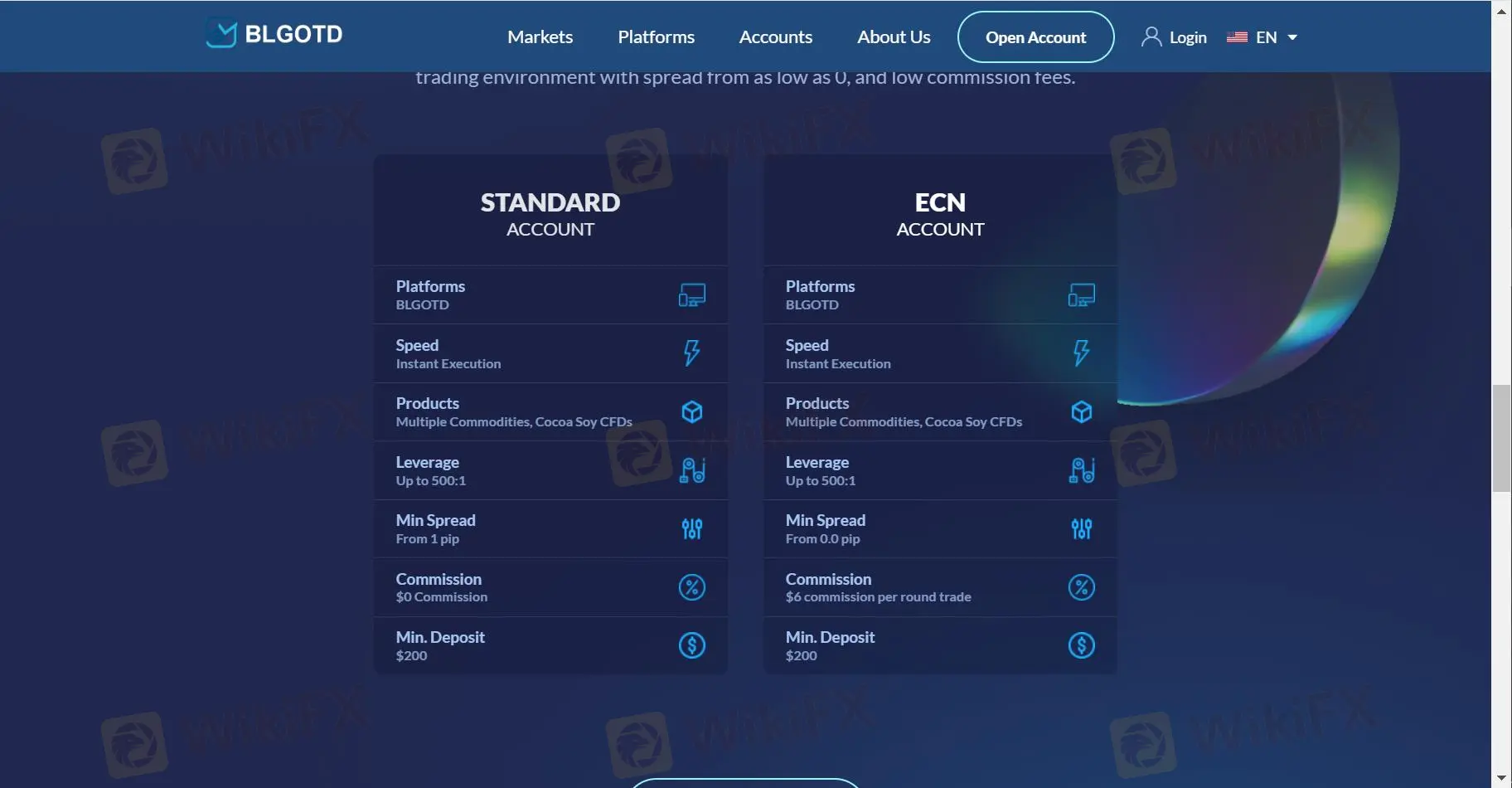Select the About Us menu item

click(x=893, y=36)
